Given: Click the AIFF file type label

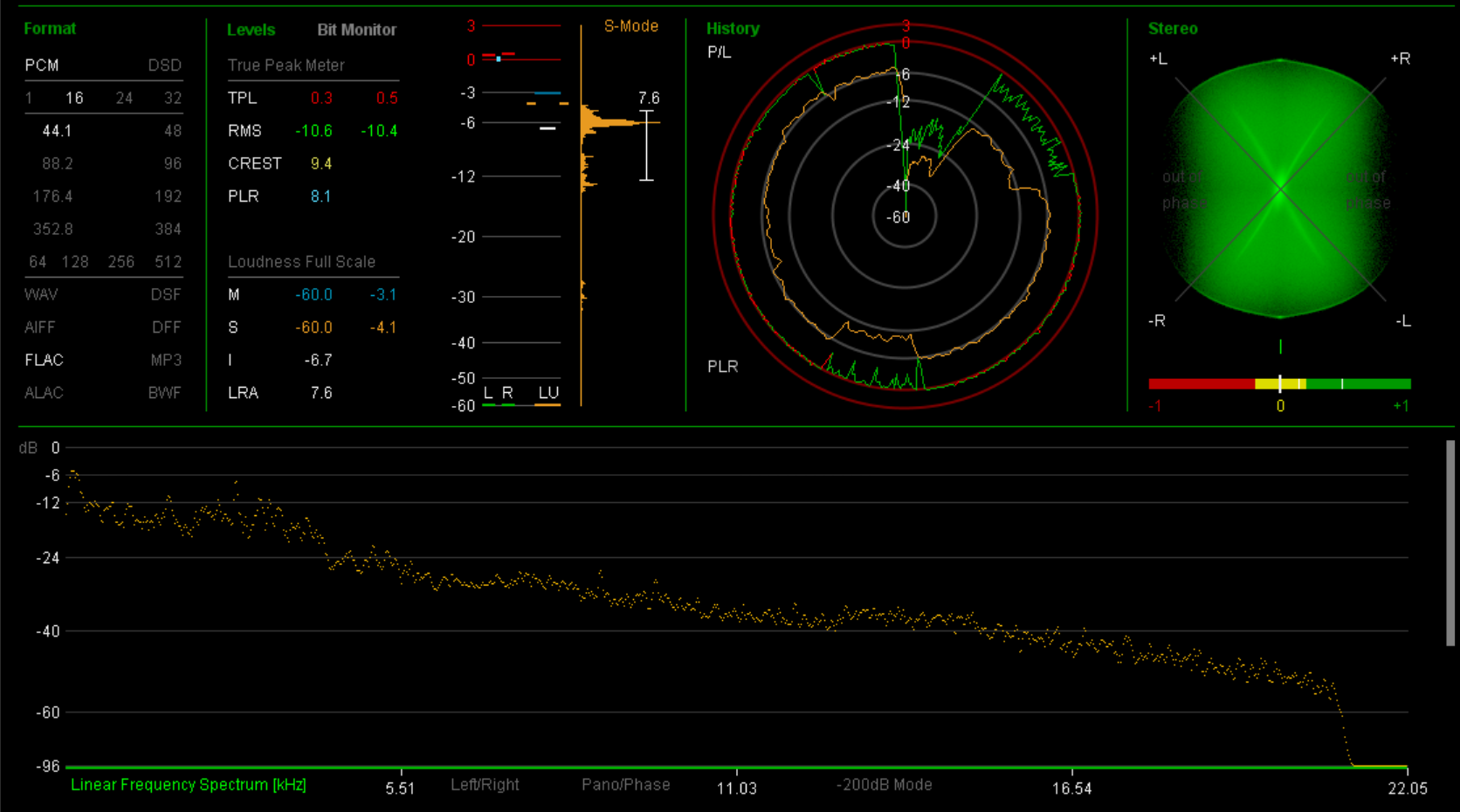Looking at the screenshot, I should coord(40,327).
